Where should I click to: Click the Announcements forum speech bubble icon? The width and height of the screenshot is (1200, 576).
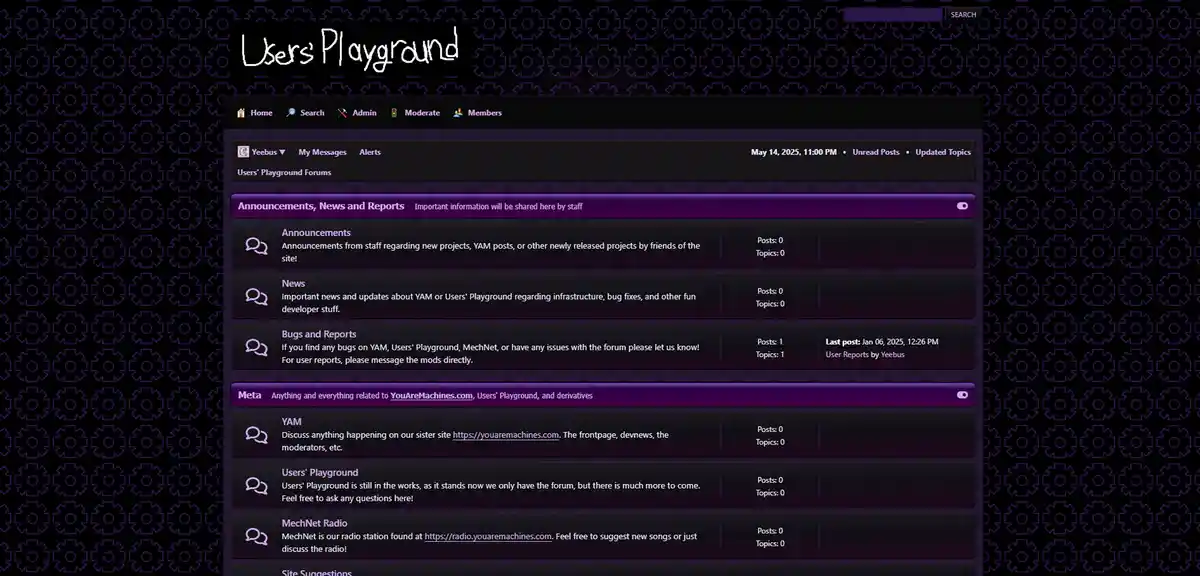[257, 246]
